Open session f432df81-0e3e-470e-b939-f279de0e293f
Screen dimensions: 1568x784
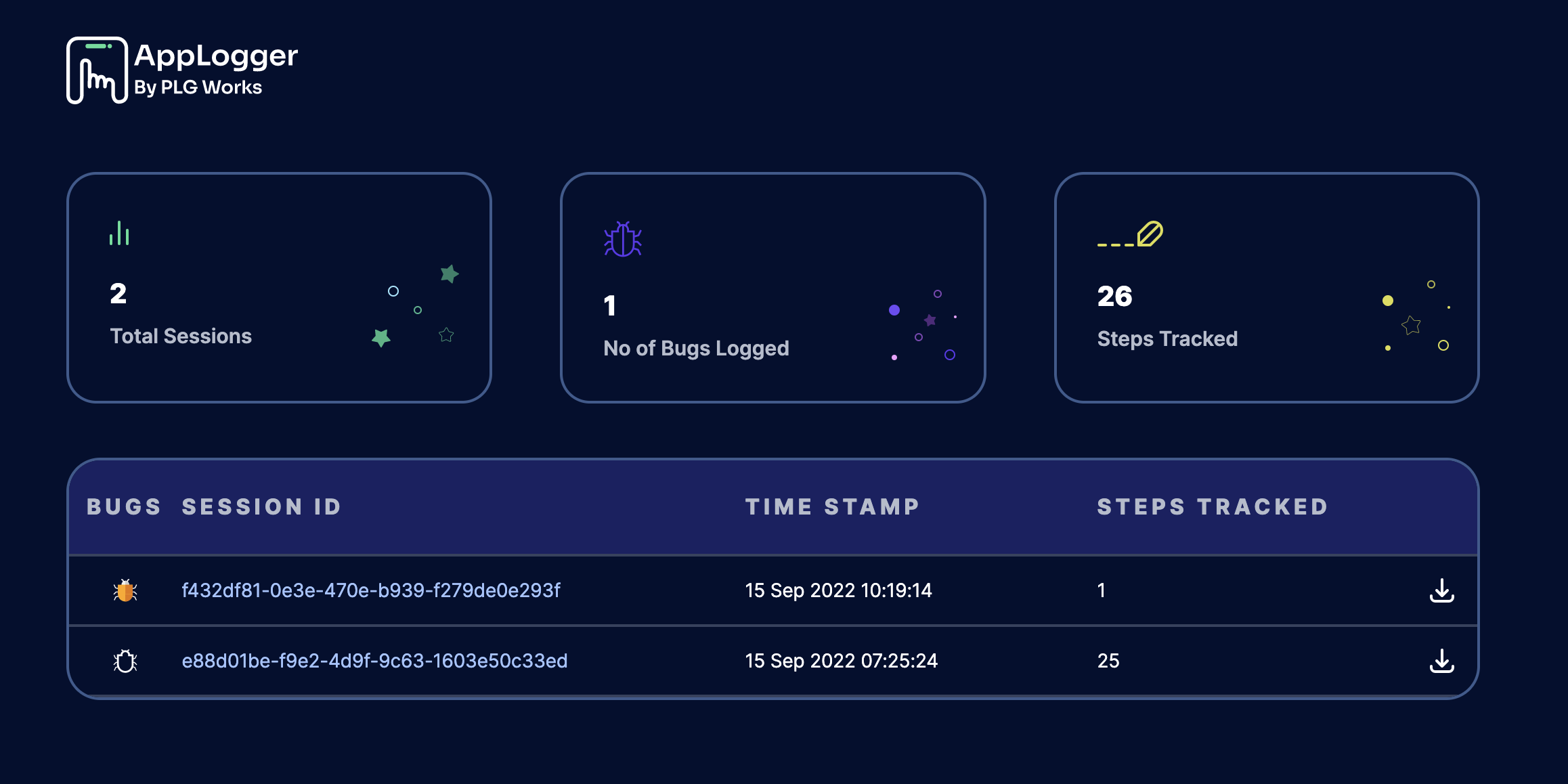pyautogui.click(x=370, y=590)
